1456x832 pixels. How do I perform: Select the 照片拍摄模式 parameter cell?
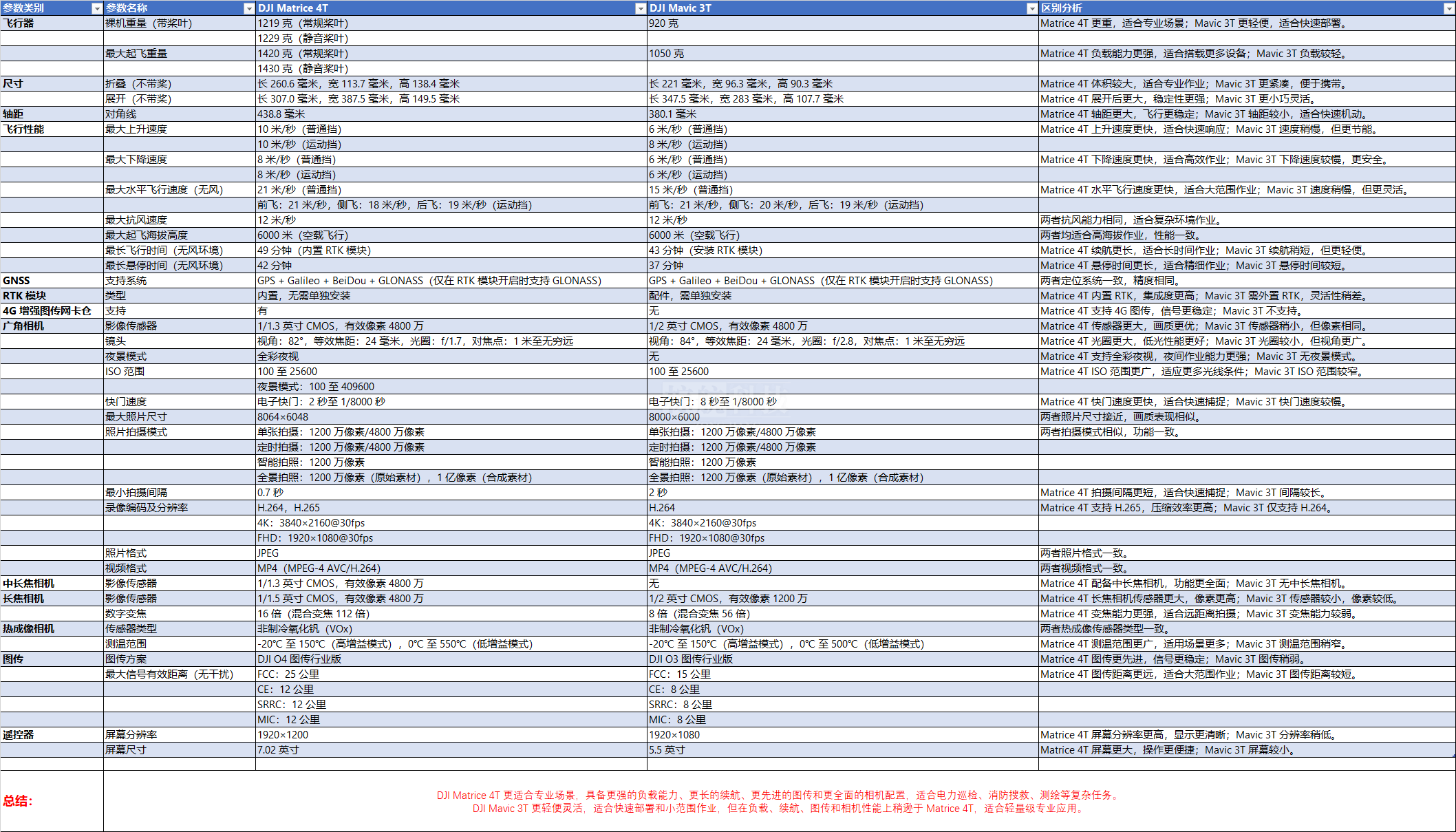tap(179, 432)
